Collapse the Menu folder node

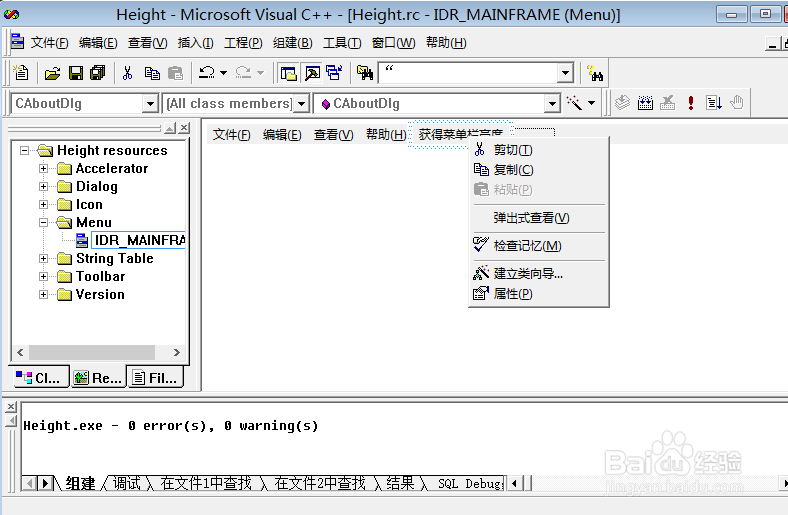coord(44,222)
